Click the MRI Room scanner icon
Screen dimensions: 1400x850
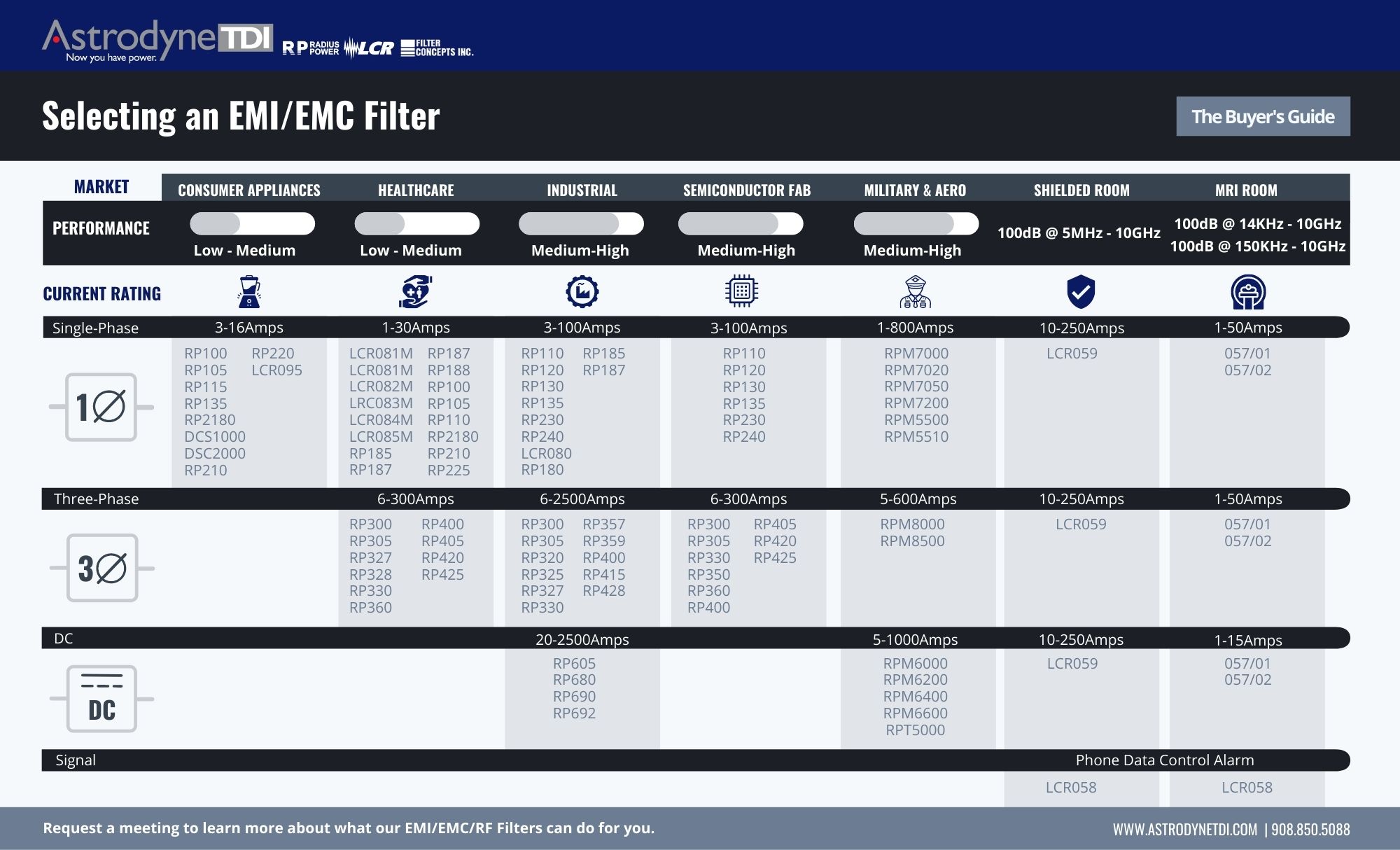[1248, 292]
